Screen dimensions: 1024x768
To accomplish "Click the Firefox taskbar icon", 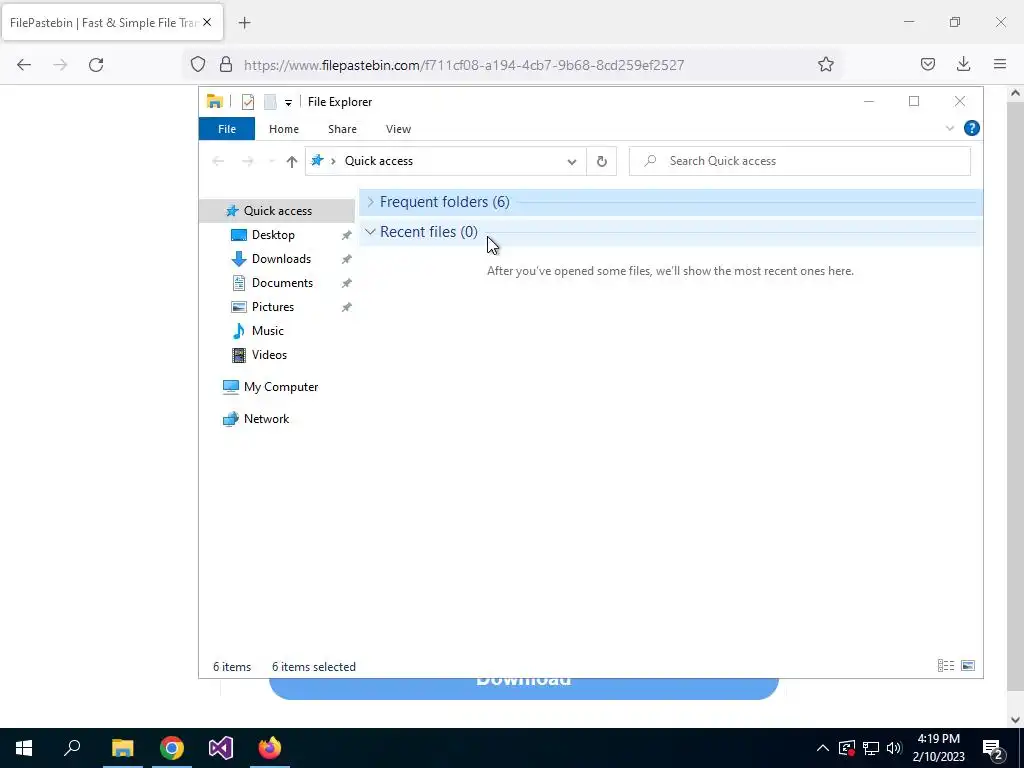I will tap(270, 748).
